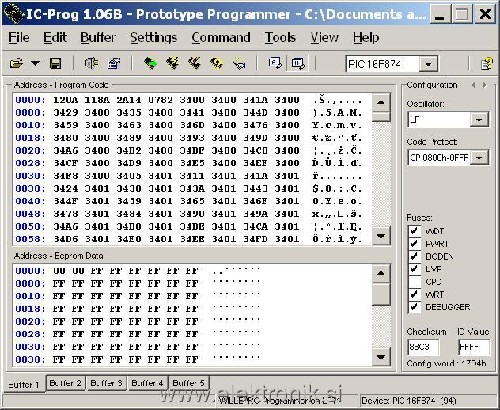Open the Edit menu
This screenshot has height=410, width=500.
point(55,37)
